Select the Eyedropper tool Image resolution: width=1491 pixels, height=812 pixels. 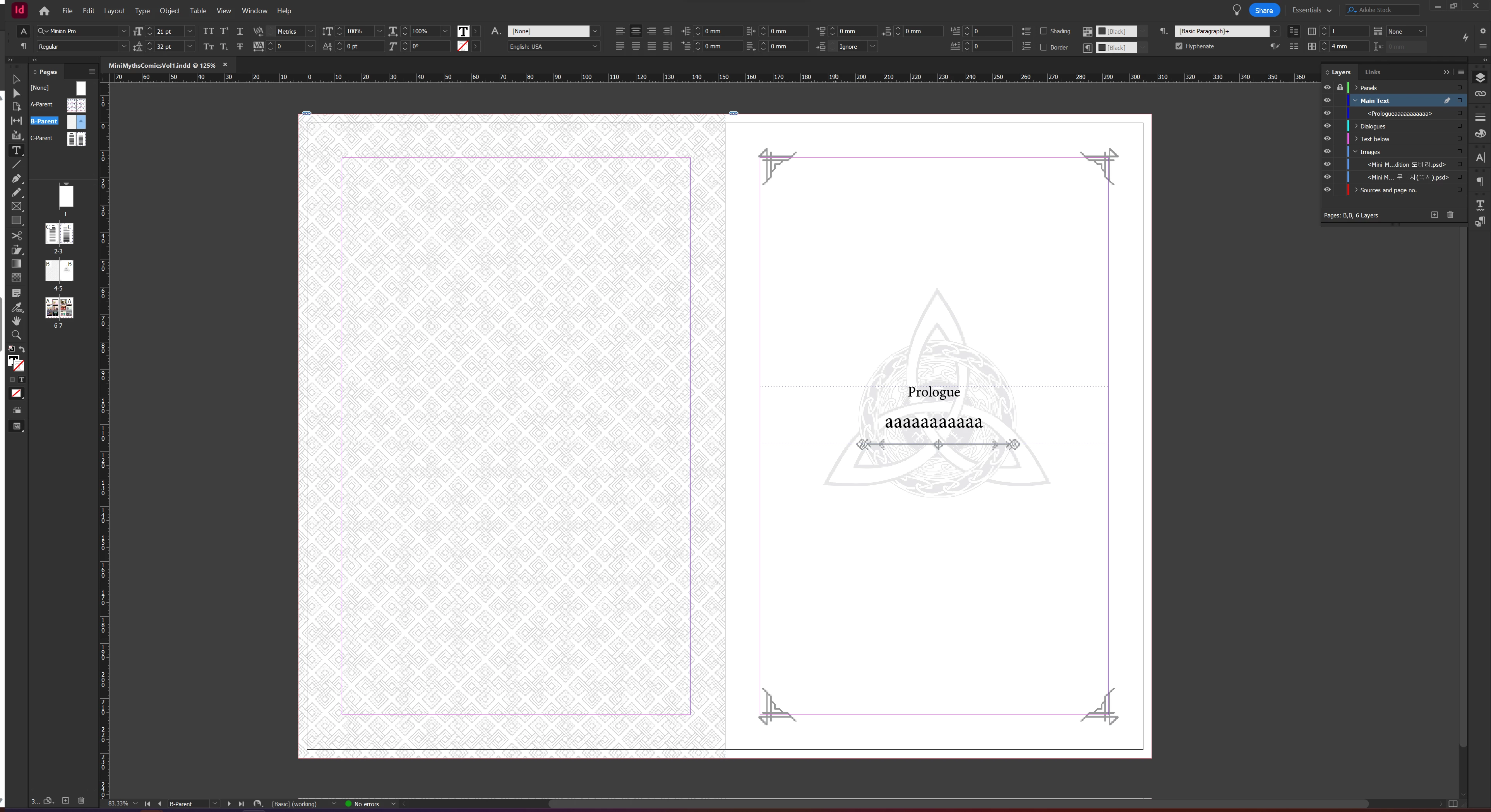tap(16, 306)
